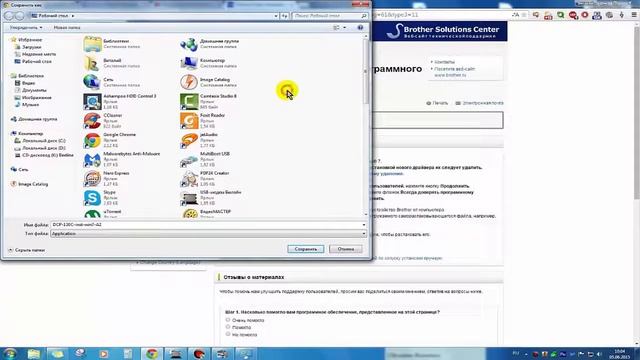This screenshot has height=360, width=640.
Task: Click the Brother Solutions Center logo
Action: [442, 31]
